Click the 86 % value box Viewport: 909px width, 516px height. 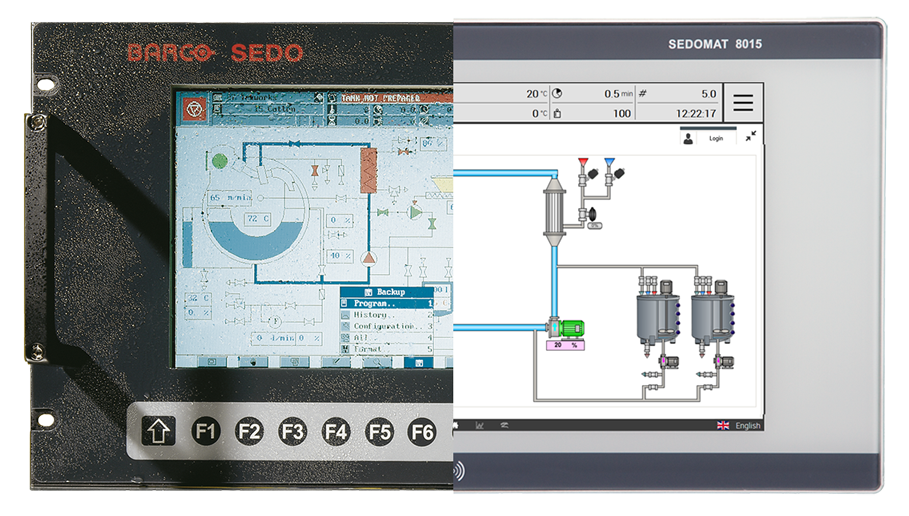coord(434,143)
